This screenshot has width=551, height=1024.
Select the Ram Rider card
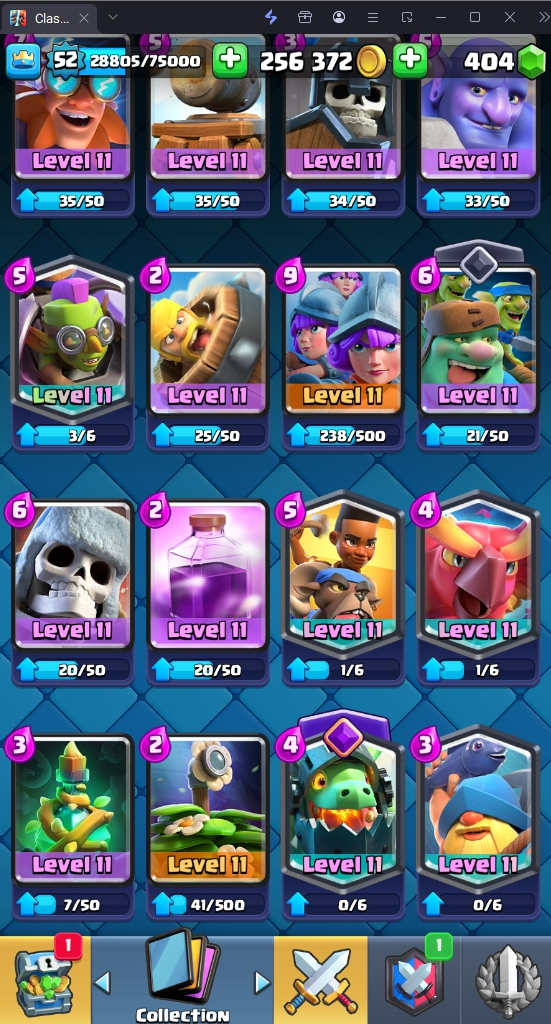pos(343,576)
